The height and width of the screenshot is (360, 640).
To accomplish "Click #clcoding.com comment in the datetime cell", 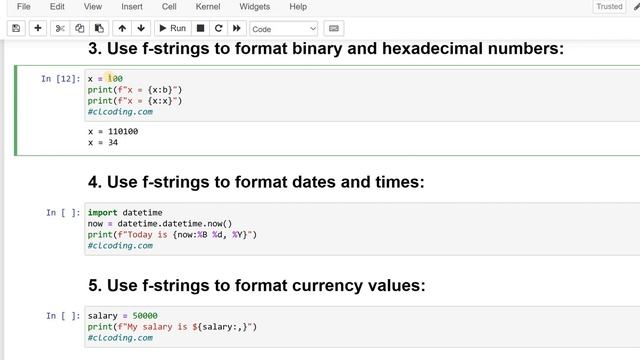I will pyautogui.click(x=120, y=246).
